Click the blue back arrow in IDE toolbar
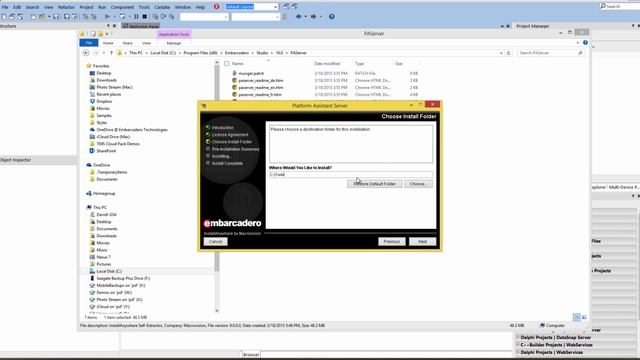640x360 pixels. [x=298, y=17]
